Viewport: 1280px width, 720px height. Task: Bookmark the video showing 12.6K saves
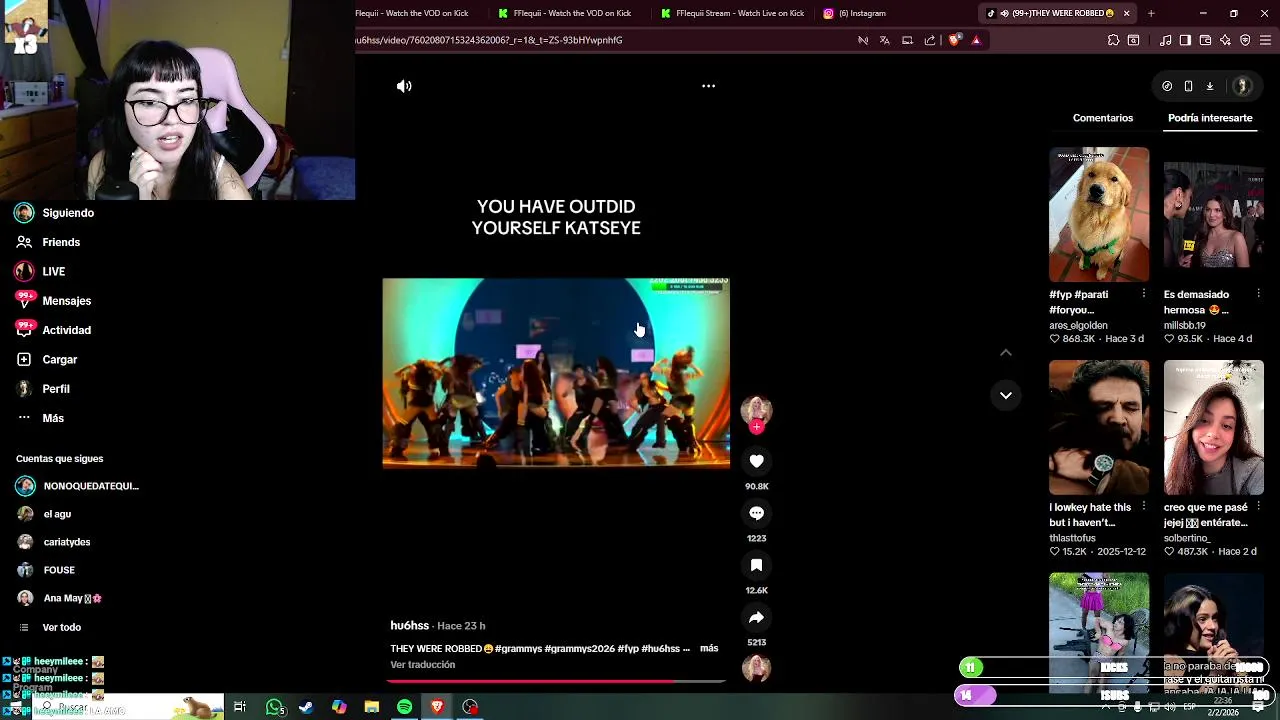(x=756, y=565)
